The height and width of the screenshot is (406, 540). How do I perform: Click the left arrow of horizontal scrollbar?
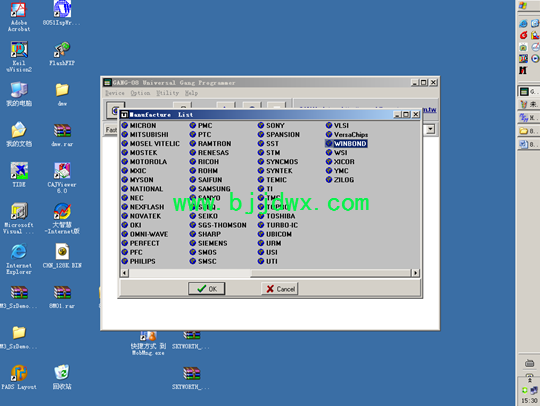[x=124, y=273]
